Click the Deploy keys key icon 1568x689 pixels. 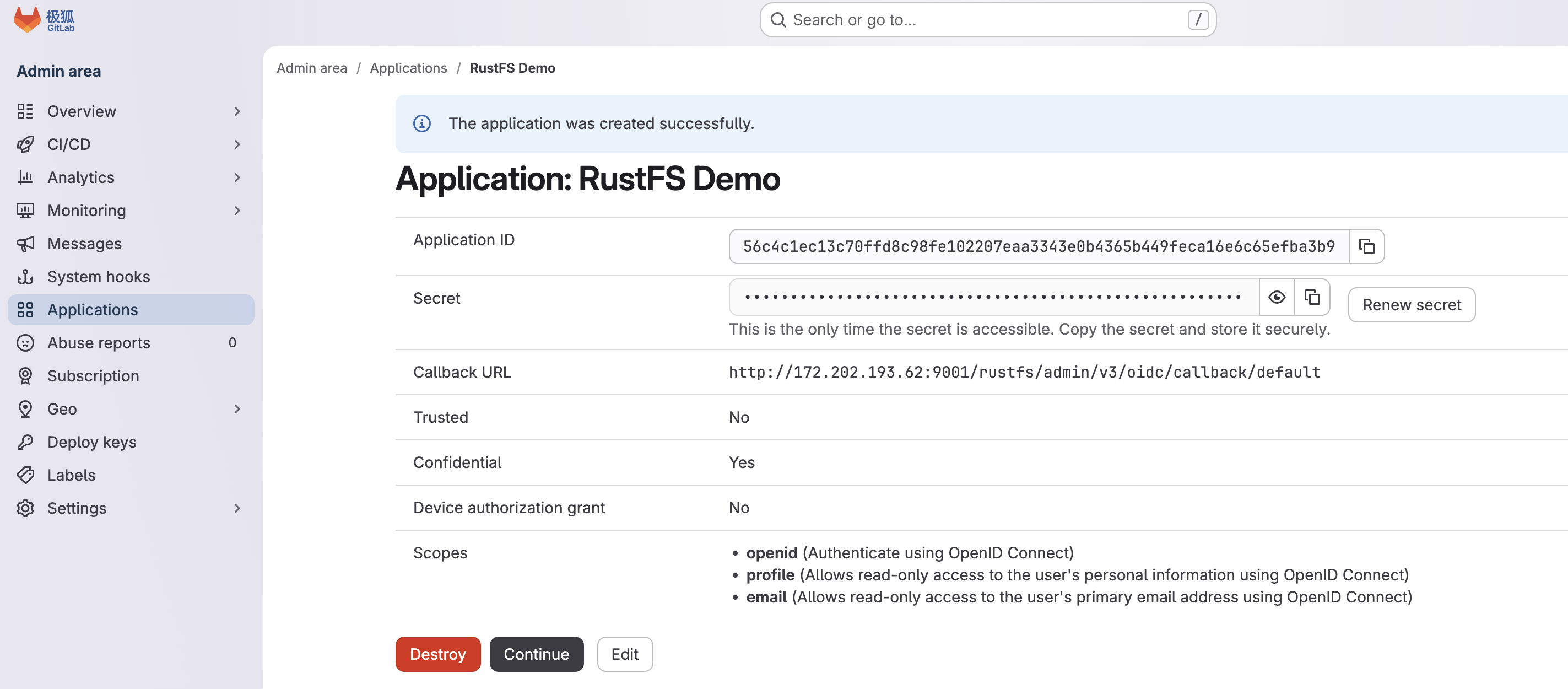pyautogui.click(x=25, y=442)
